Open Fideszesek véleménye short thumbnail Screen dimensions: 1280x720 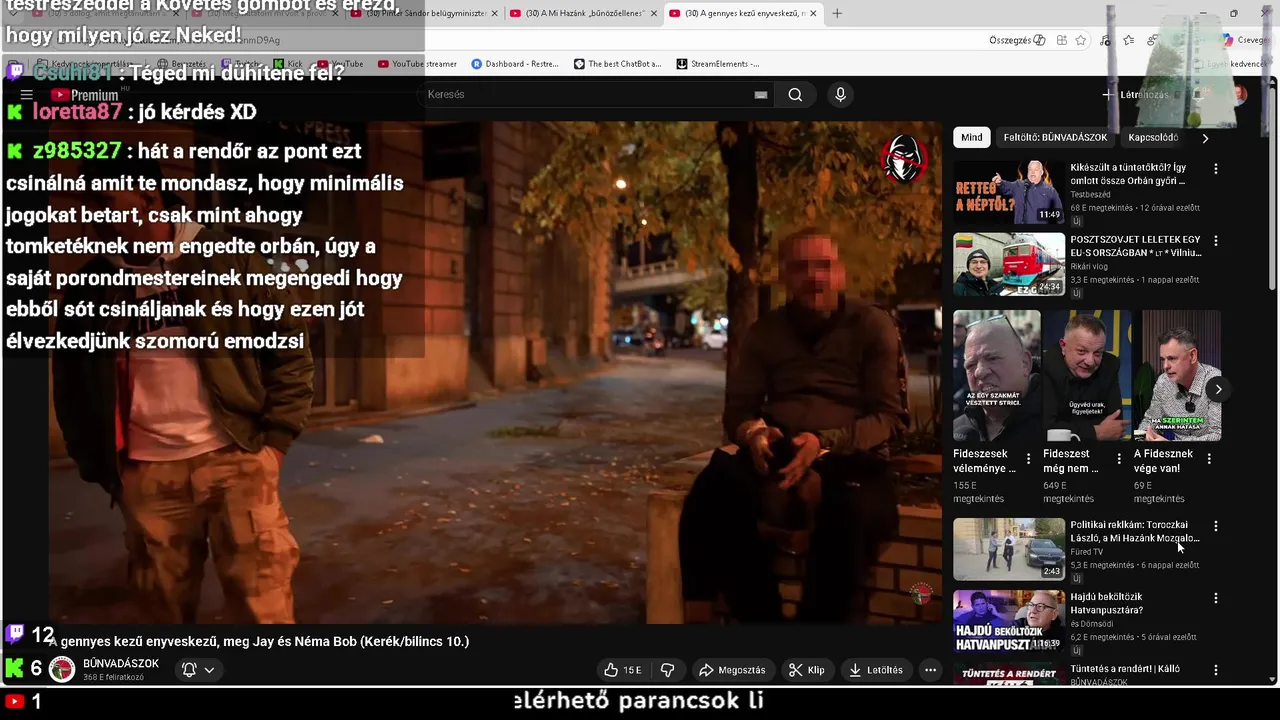point(996,376)
